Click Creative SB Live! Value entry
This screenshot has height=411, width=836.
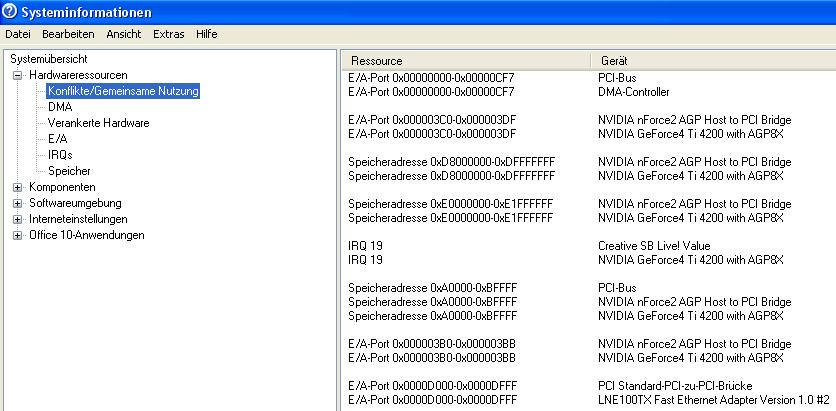pos(654,246)
